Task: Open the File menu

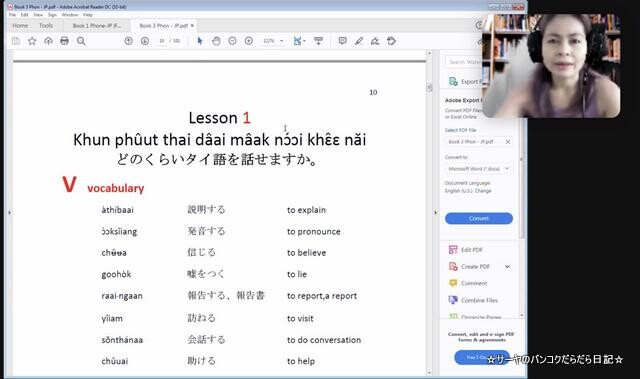Action: click(12, 15)
